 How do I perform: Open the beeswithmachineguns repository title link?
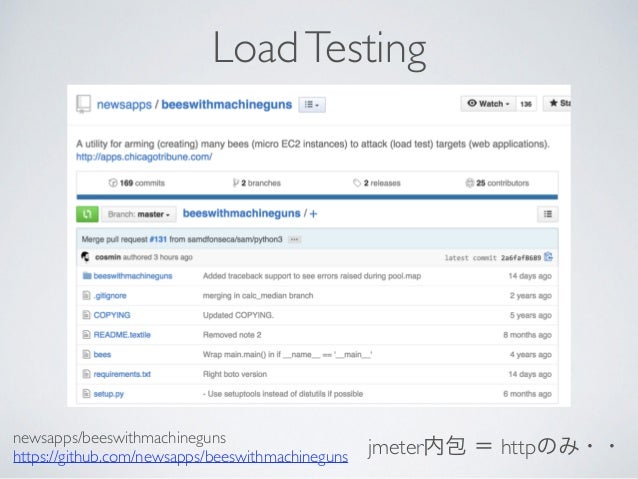click(x=227, y=105)
